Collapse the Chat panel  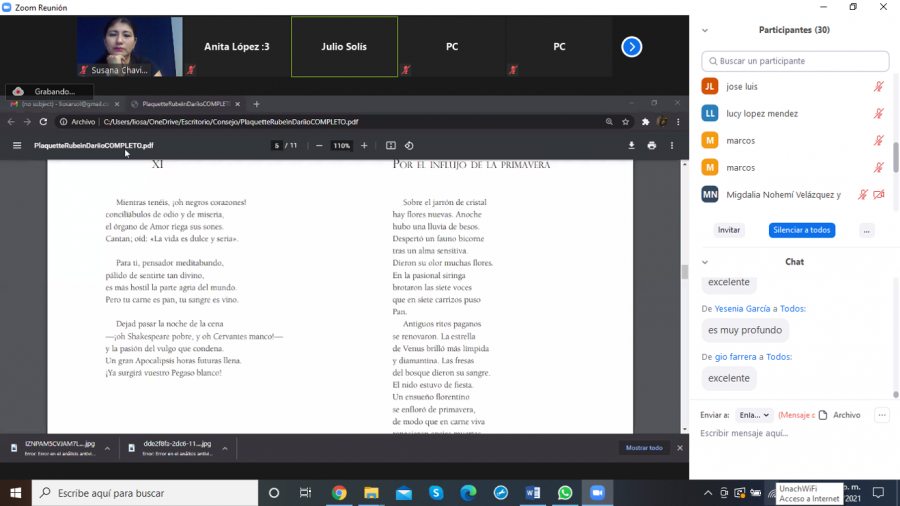coord(705,262)
